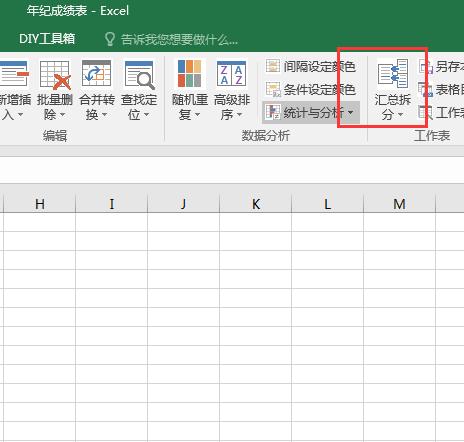The image size is (464, 442).
Task: Click the 汇总拆分 icon
Action: 393,73
